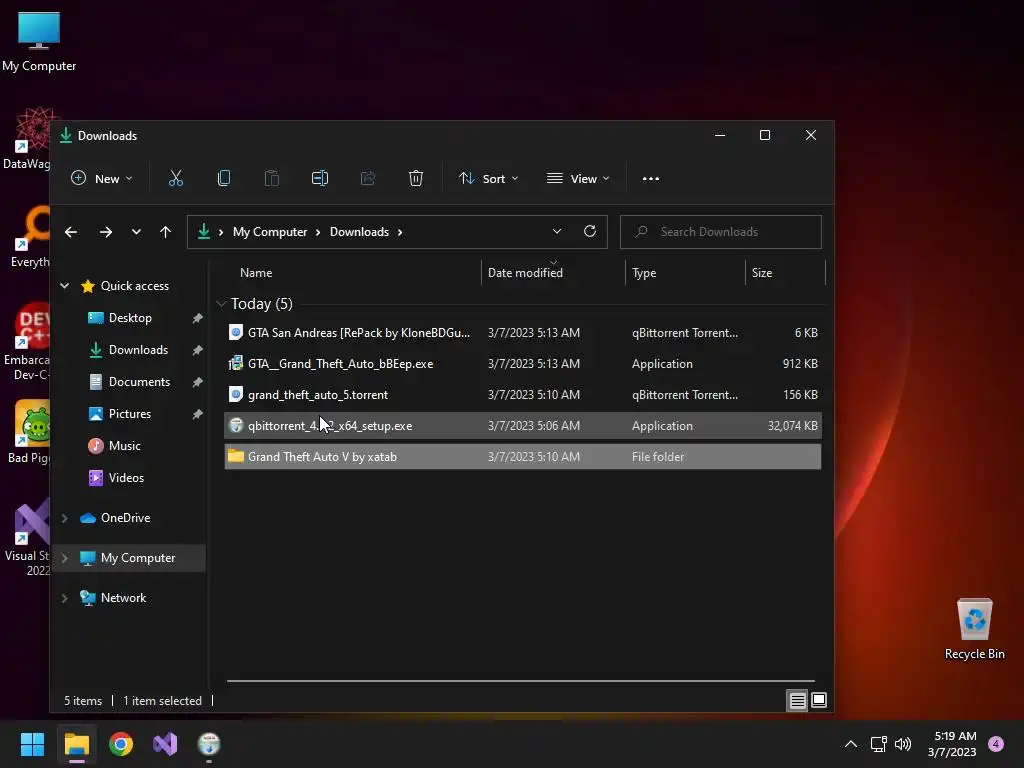Go forward with the right arrow

(x=106, y=232)
